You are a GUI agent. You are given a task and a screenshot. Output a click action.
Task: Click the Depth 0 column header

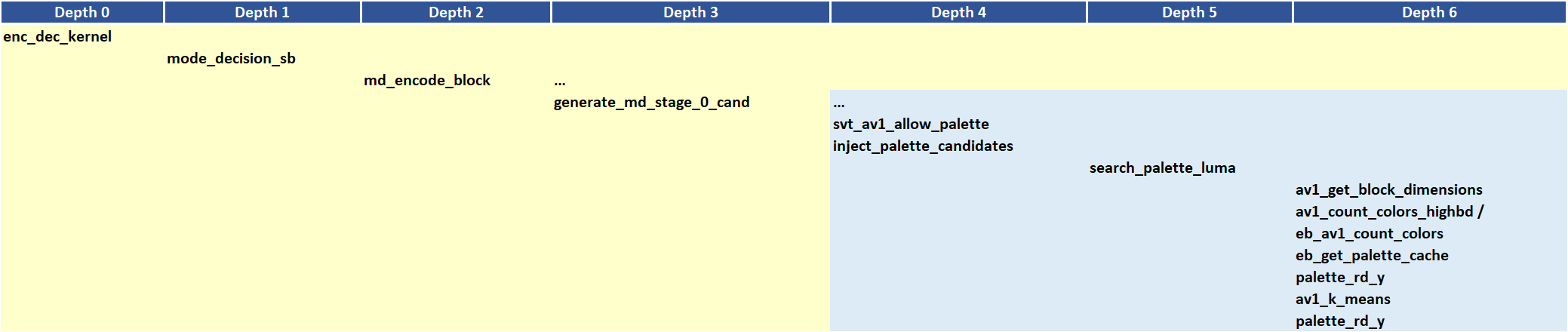pos(81,12)
